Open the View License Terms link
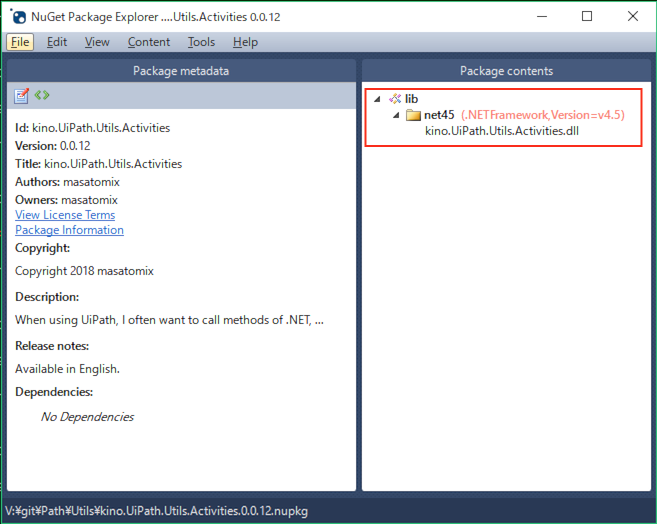The image size is (657, 524). (x=65, y=215)
